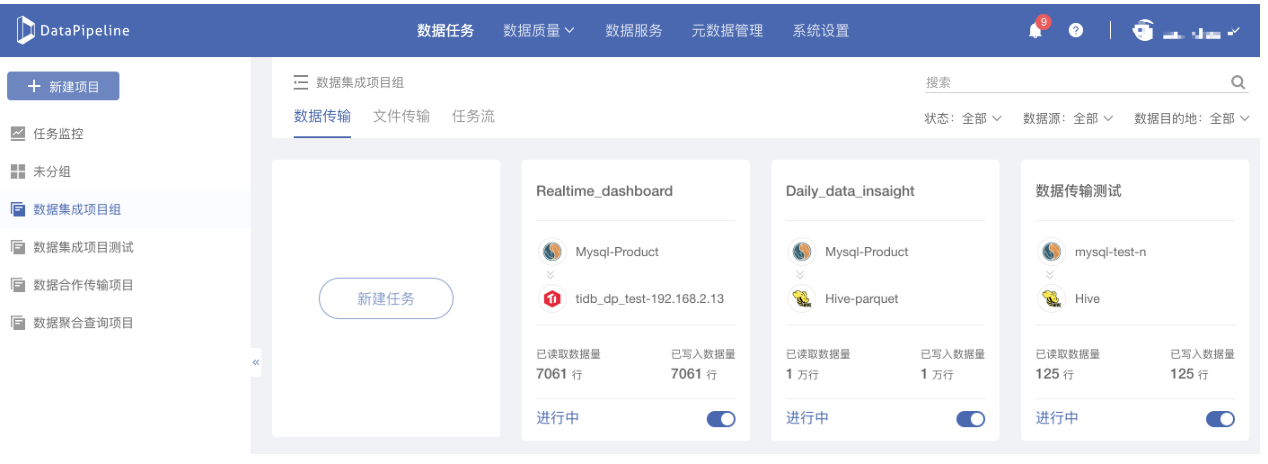Click the 新建任务 button

point(386,298)
